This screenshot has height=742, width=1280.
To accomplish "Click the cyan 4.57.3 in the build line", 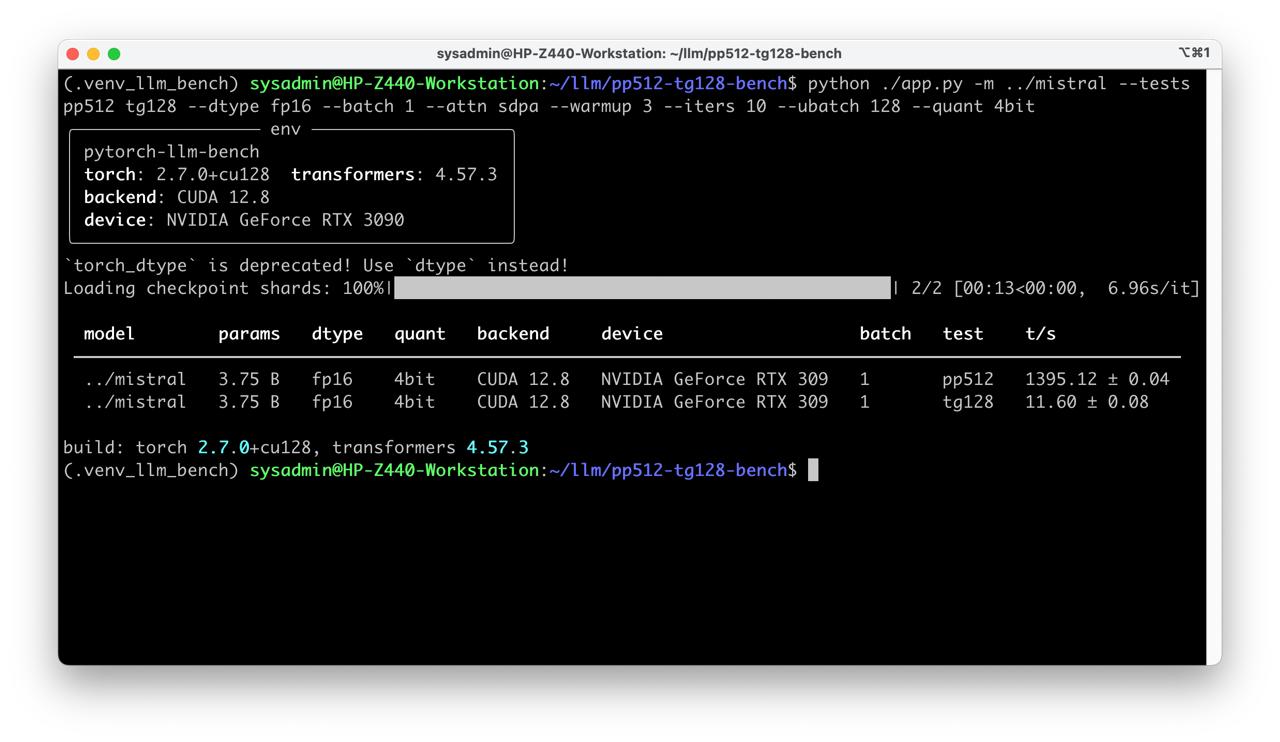I will 497,448.
